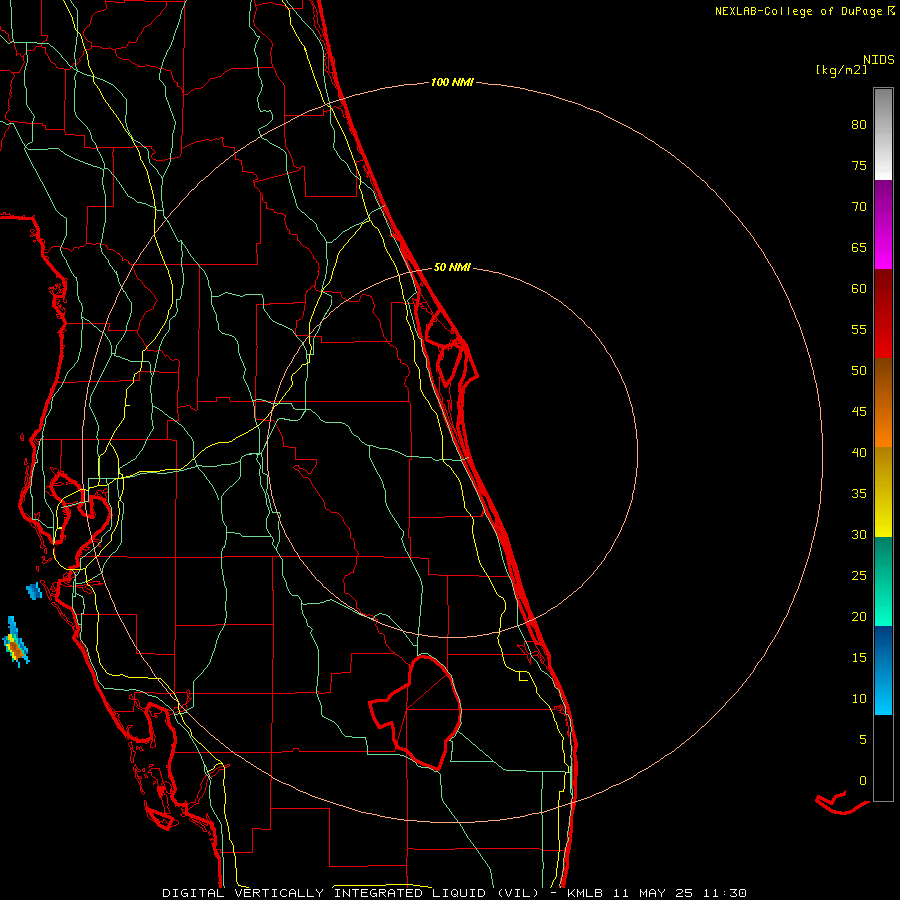Click the 0 value on the VIL scale

863,781
